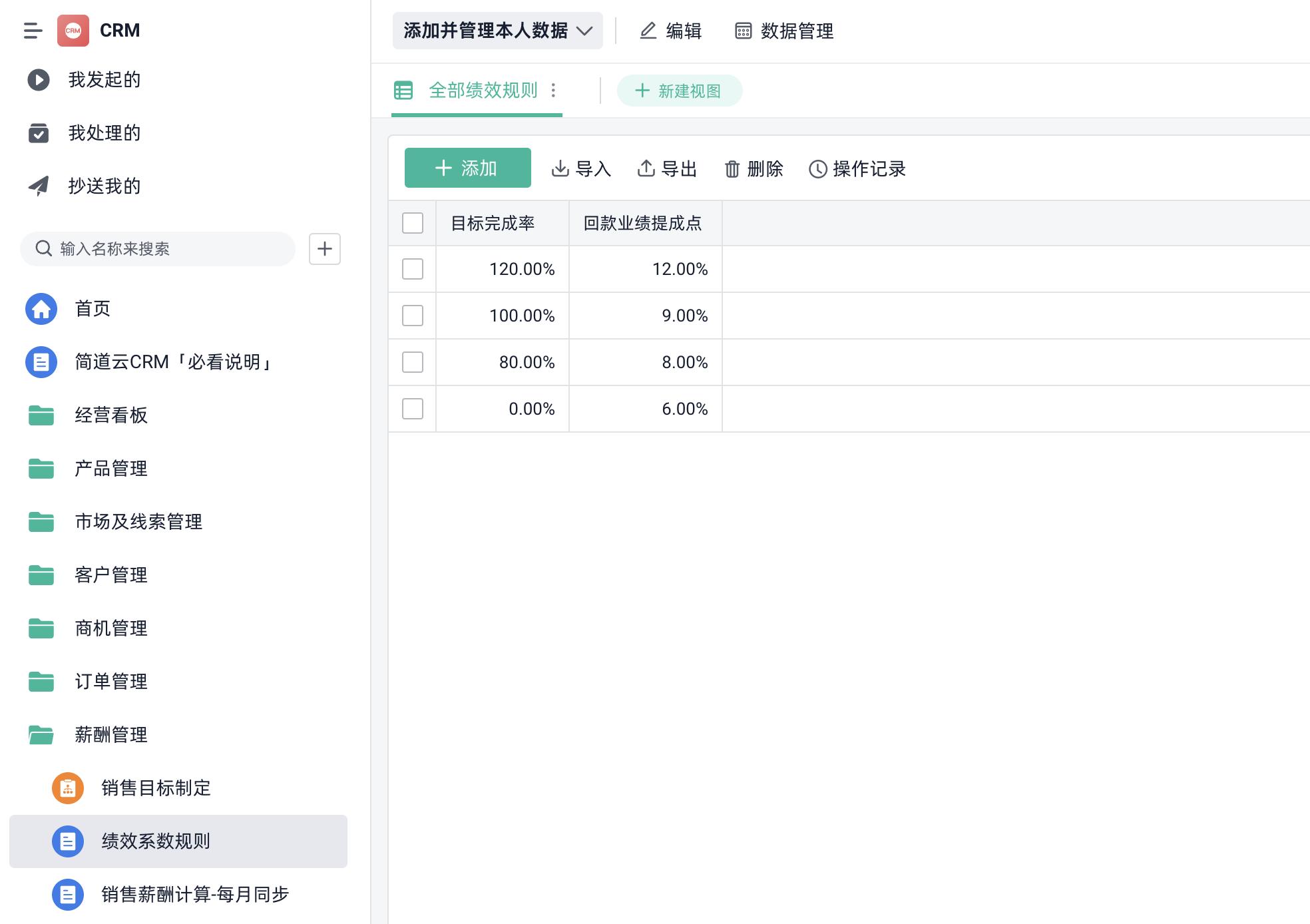Click the 删除 trash icon
The height and width of the screenshot is (924, 1310).
732,169
